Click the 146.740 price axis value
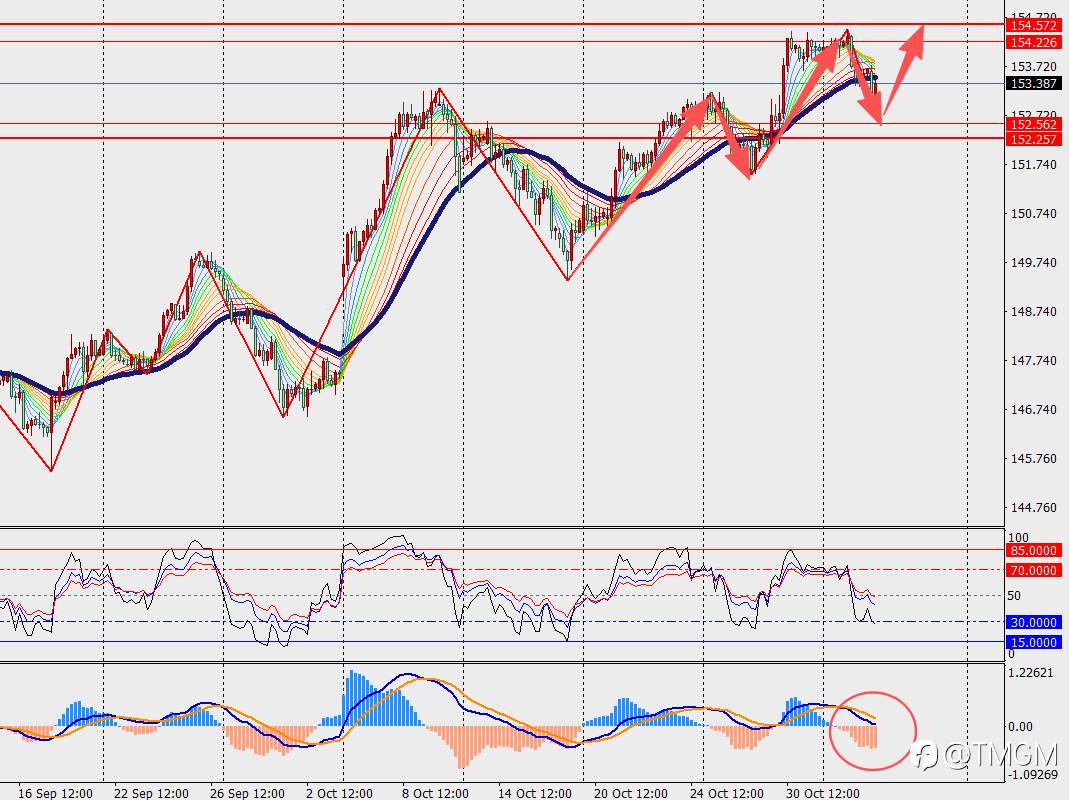1069x800 pixels. click(x=1034, y=410)
